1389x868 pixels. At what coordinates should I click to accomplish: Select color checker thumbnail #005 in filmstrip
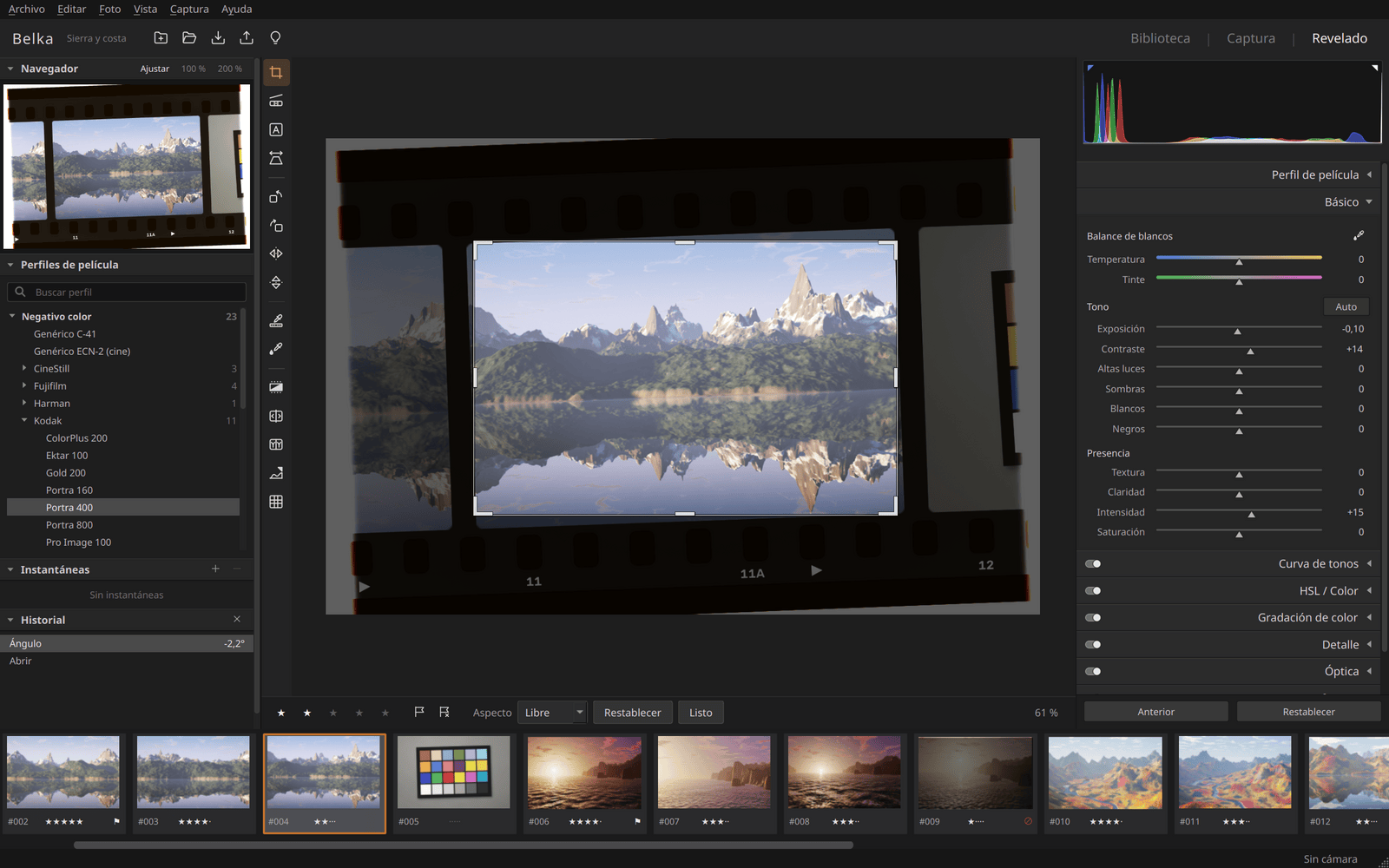click(x=455, y=783)
